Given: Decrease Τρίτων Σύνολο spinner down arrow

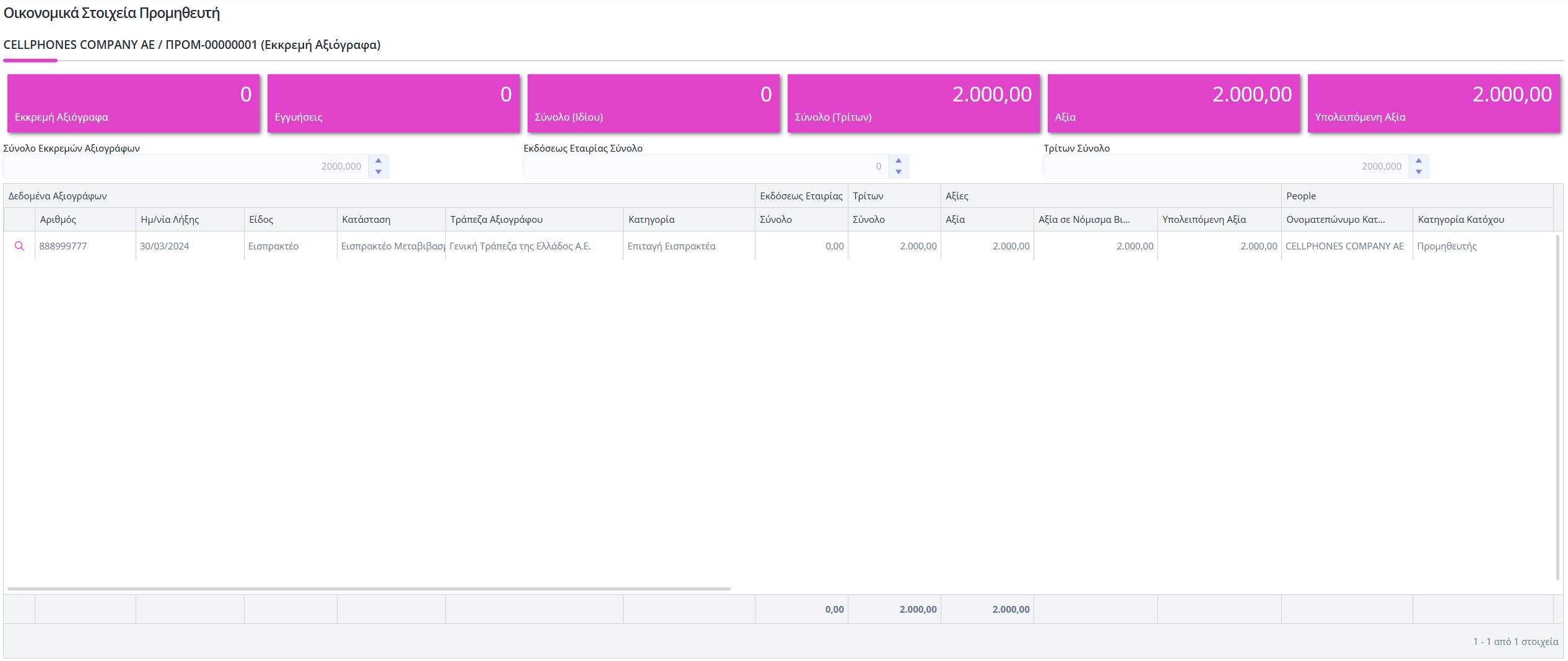Looking at the screenshot, I should click(1419, 172).
